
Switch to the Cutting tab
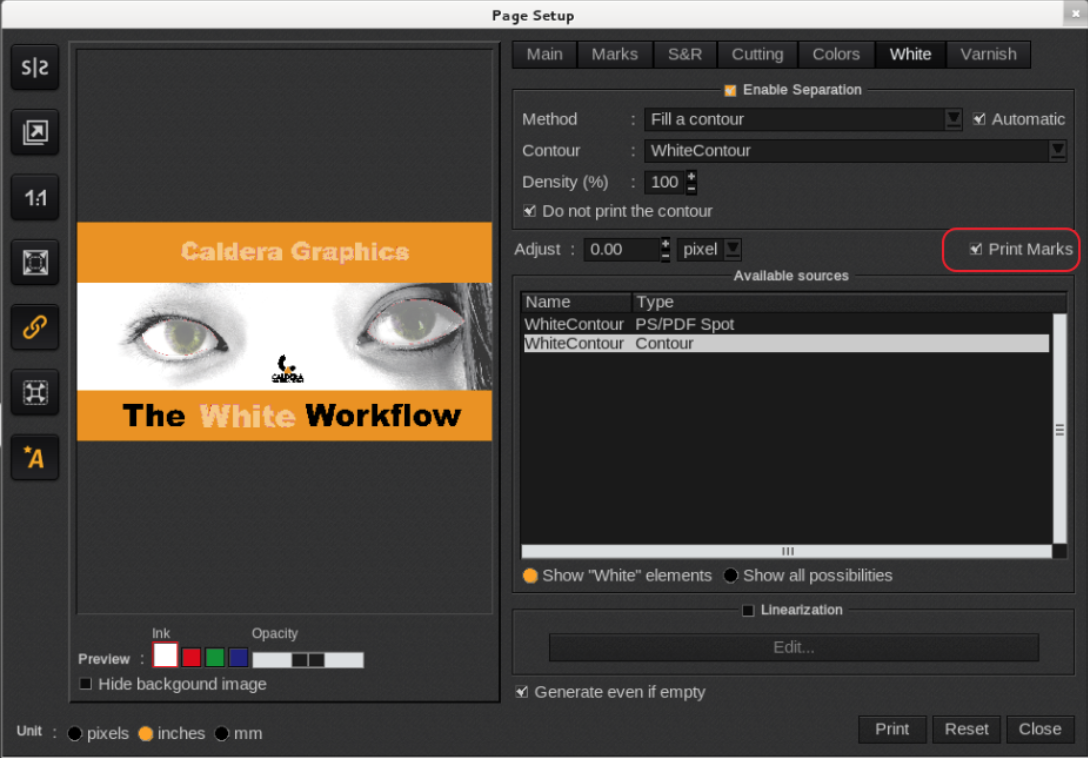tap(757, 54)
